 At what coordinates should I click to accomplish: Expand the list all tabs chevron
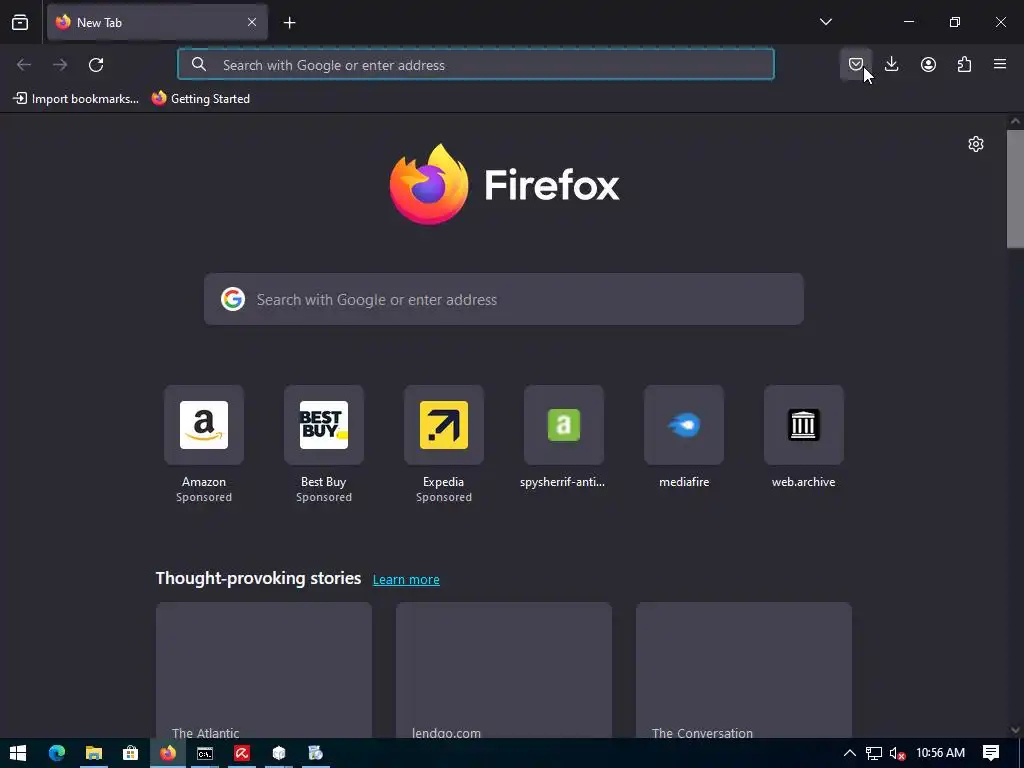[825, 22]
